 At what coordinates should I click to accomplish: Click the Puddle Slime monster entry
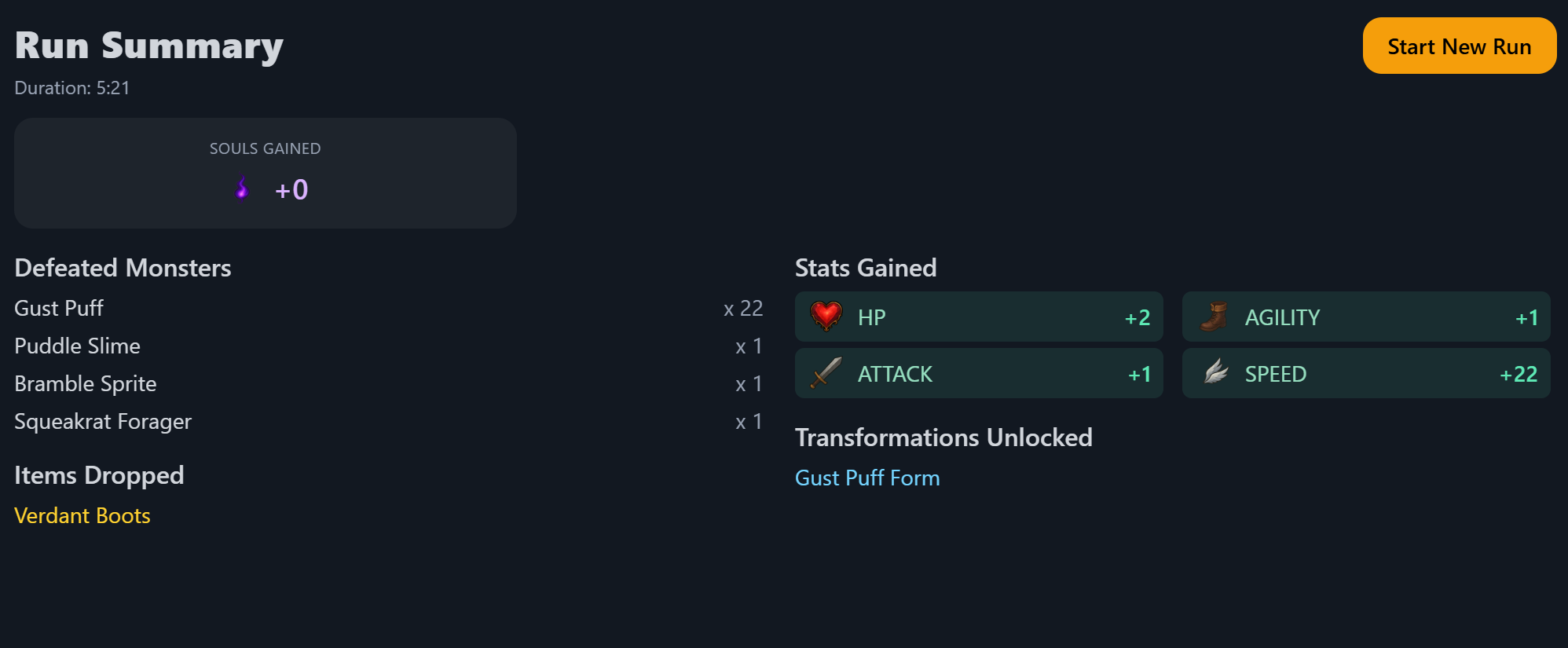click(77, 346)
